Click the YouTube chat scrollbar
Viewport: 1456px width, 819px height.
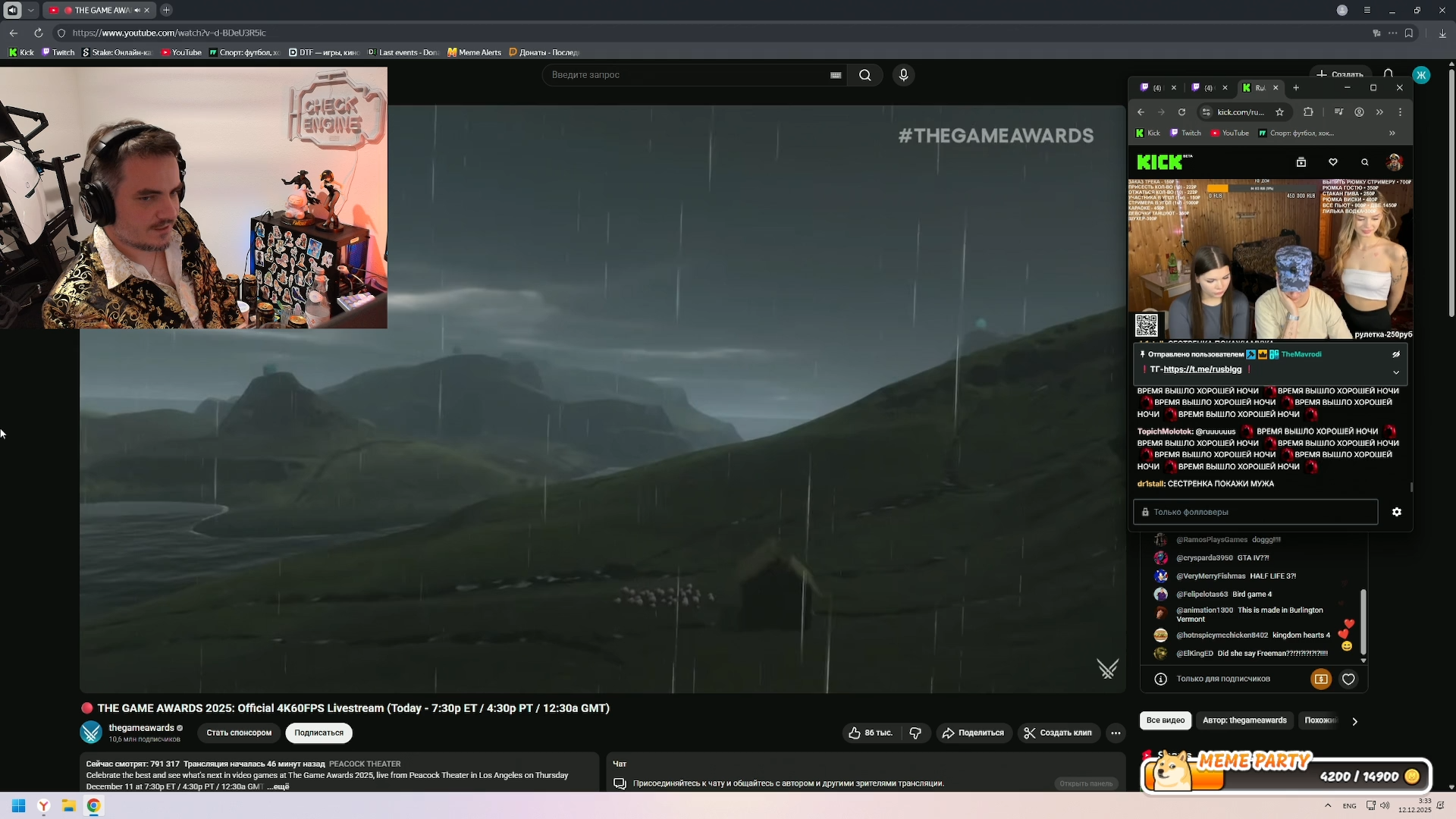tap(1363, 622)
